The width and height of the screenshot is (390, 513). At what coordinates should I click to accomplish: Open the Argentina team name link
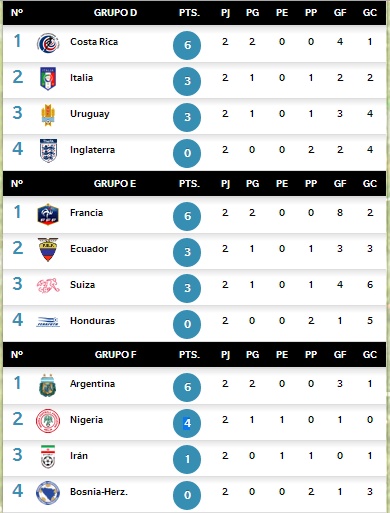click(x=92, y=384)
